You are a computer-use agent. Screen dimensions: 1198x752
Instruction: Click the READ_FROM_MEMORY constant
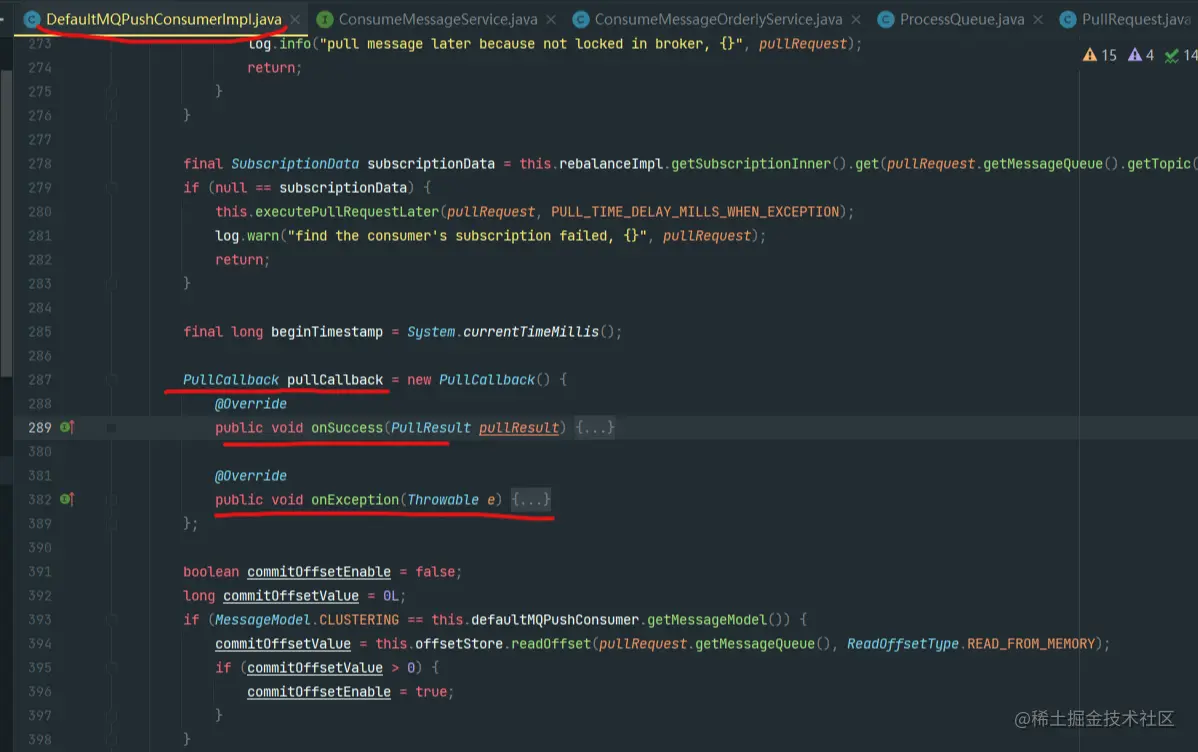1031,643
